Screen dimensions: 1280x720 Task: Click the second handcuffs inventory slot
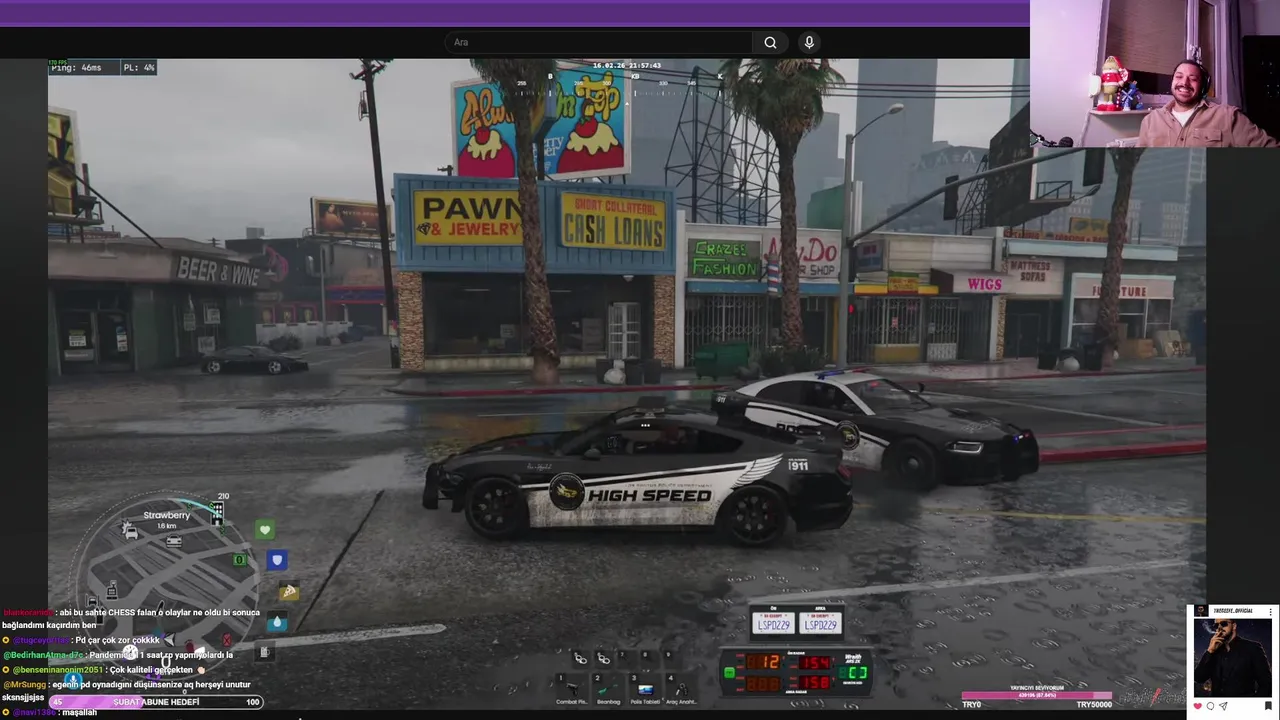pyautogui.click(x=603, y=658)
